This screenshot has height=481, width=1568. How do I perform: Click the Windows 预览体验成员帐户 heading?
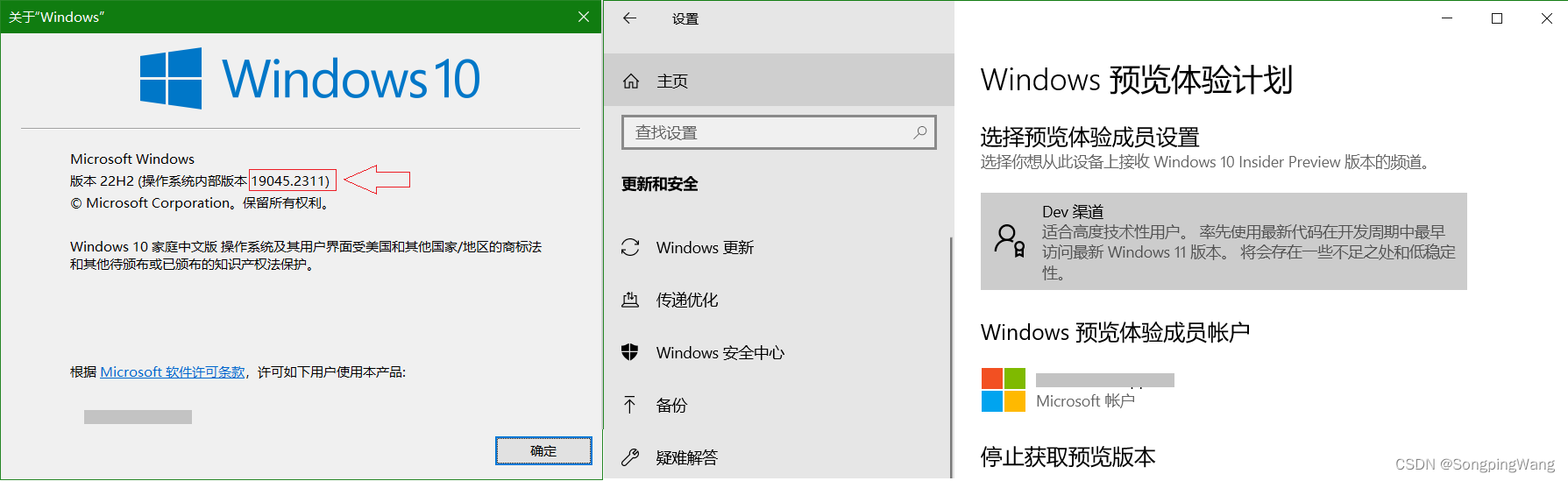(x=1115, y=332)
